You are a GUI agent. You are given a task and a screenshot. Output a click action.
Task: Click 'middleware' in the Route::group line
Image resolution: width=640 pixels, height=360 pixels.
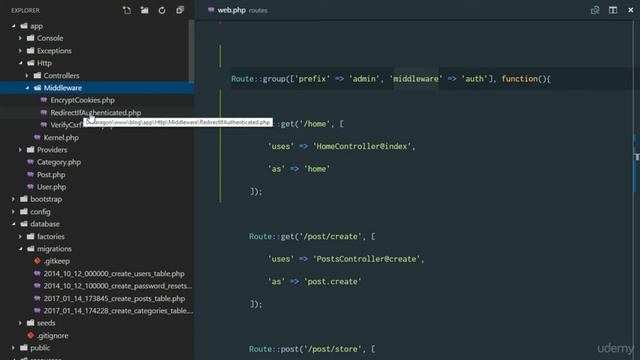tap(416, 78)
